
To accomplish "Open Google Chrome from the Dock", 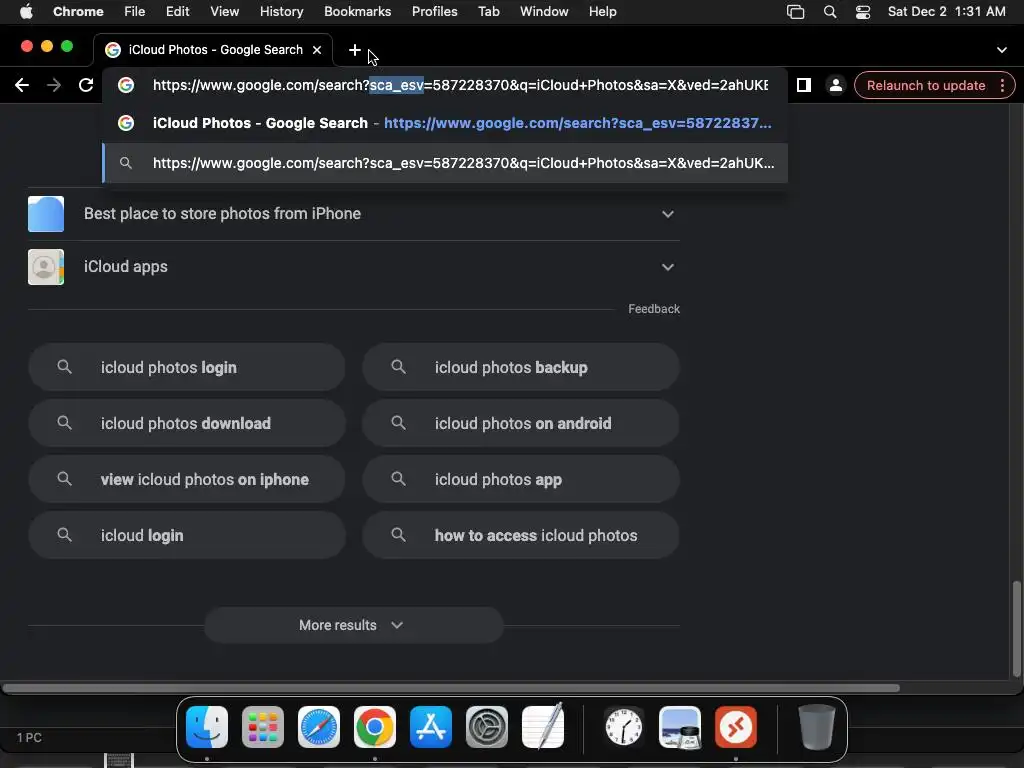I will click(x=375, y=727).
